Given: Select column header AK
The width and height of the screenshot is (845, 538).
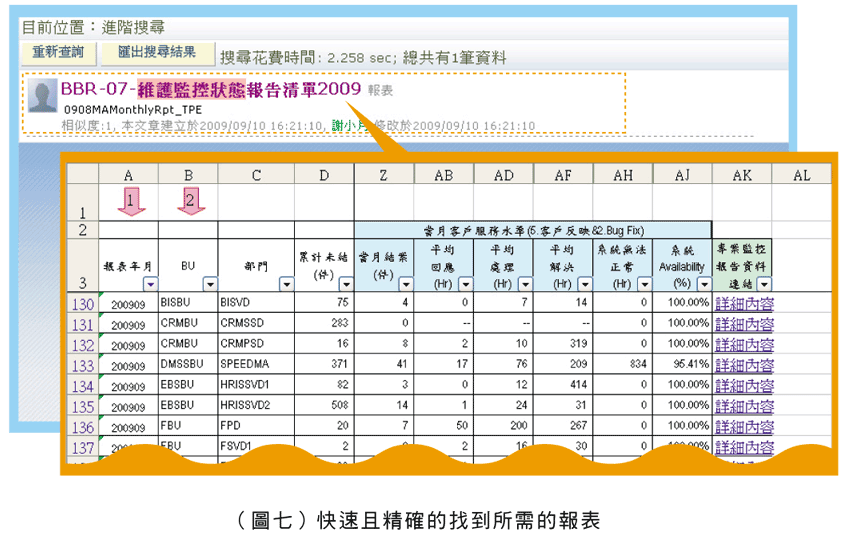Looking at the screenshot, I should tap(741, 175).
